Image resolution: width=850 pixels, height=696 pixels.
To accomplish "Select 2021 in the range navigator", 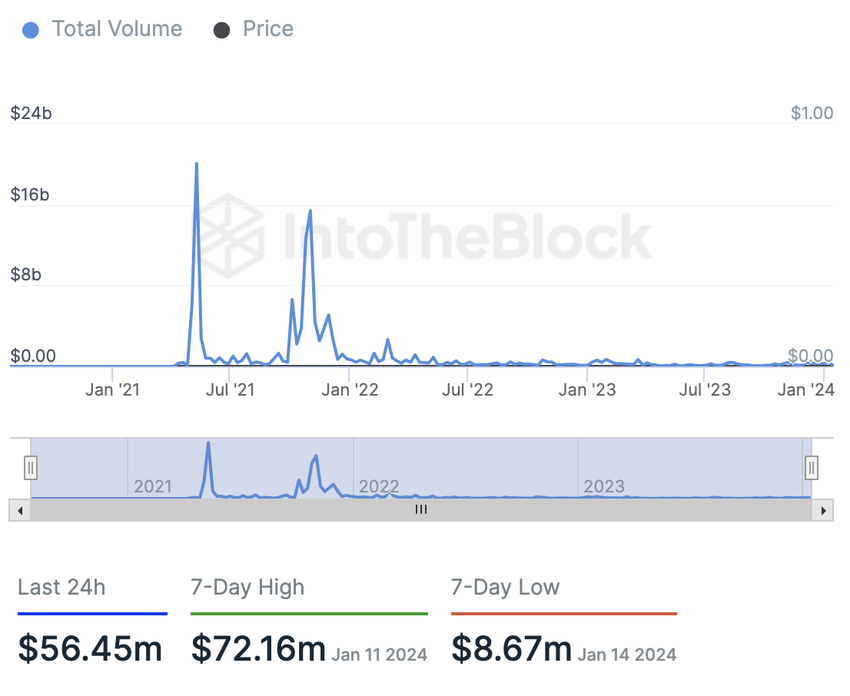I will [153, 487].
